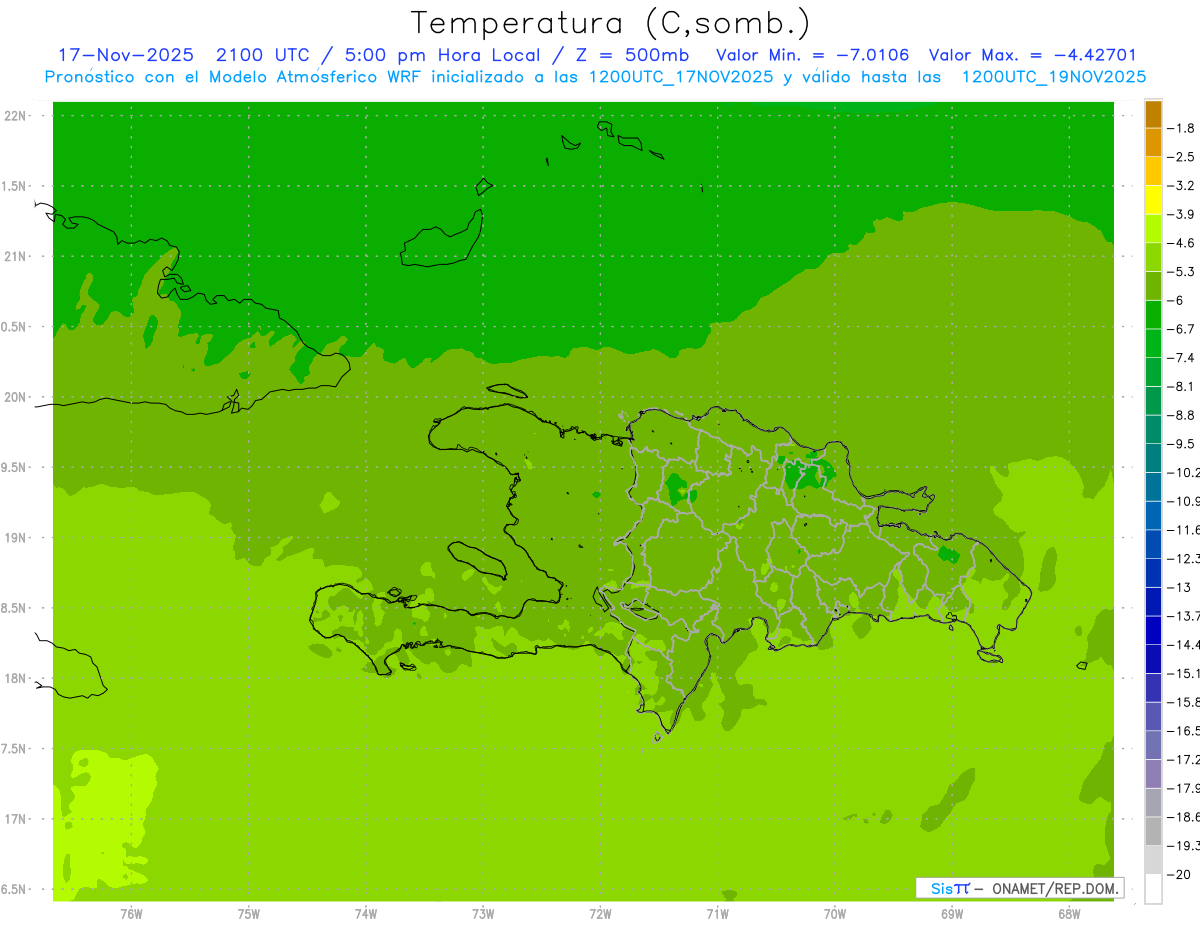Viewport: 1200px width, 927px height.
Task: Click the '-1.8' color bar label
Action: tap(1181, 128)
